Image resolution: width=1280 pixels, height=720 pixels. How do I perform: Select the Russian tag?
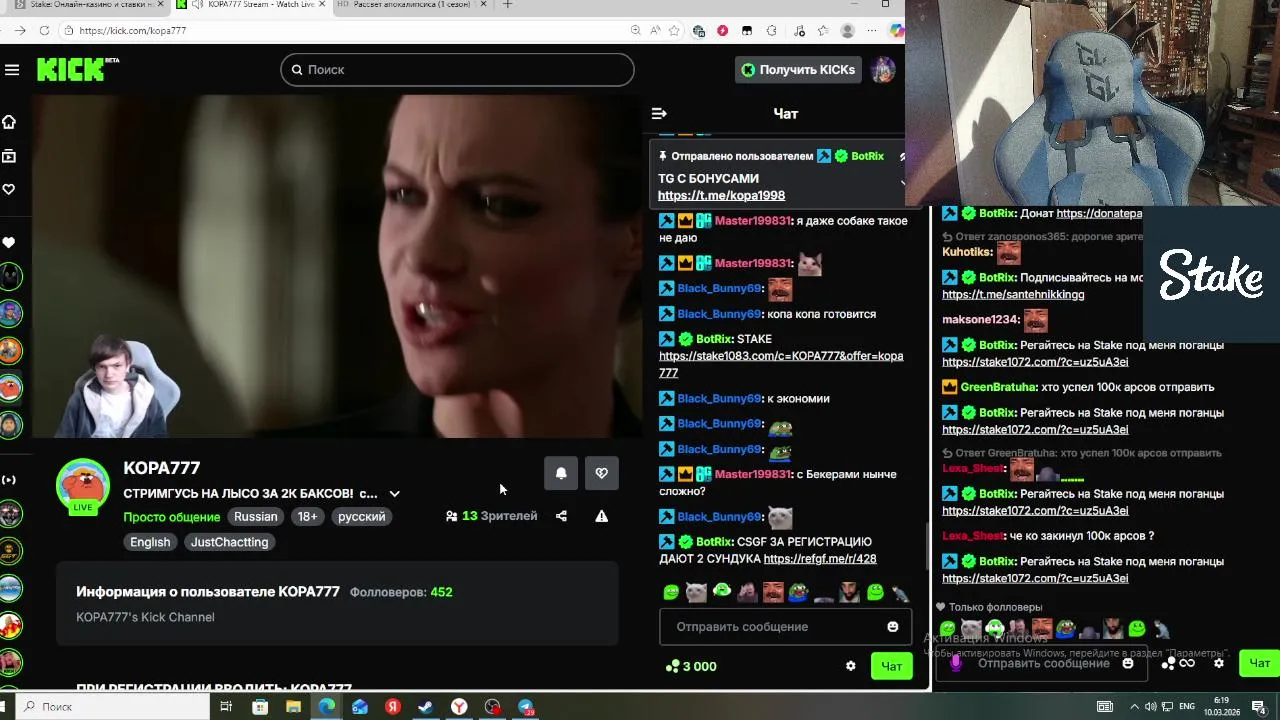click(256, 517)
